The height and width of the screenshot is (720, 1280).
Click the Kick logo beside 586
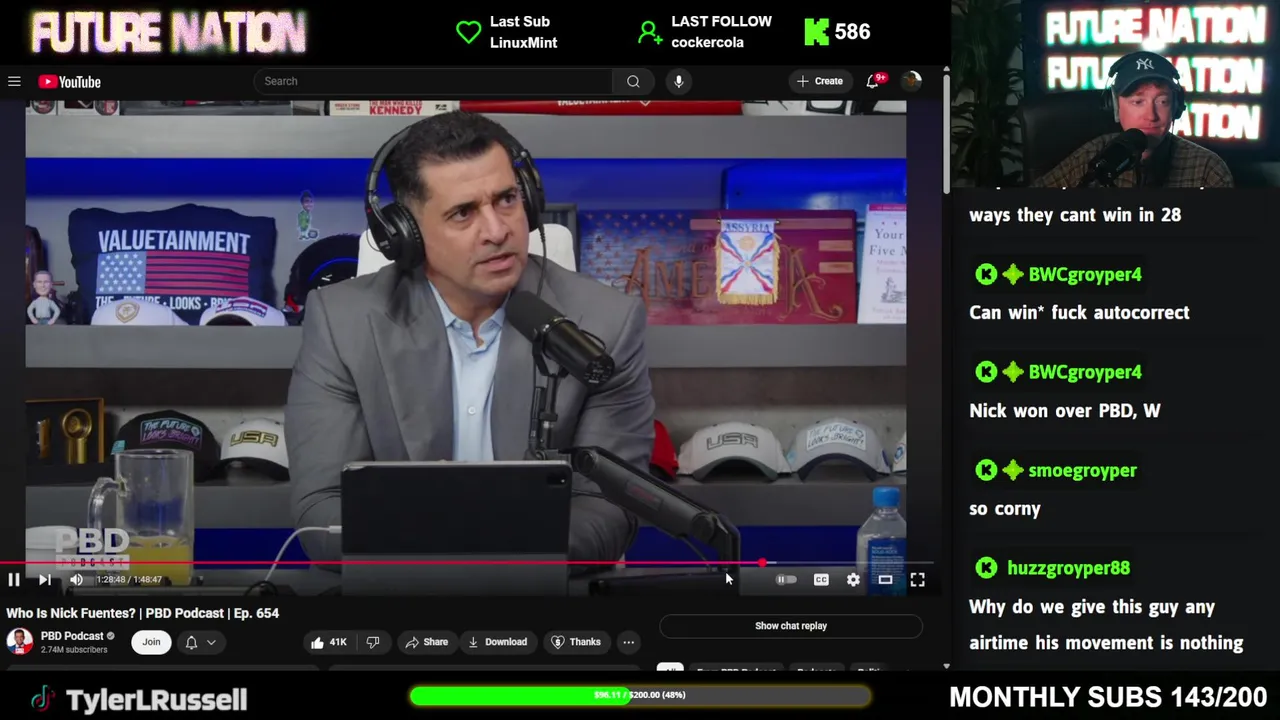click(816, 32)
